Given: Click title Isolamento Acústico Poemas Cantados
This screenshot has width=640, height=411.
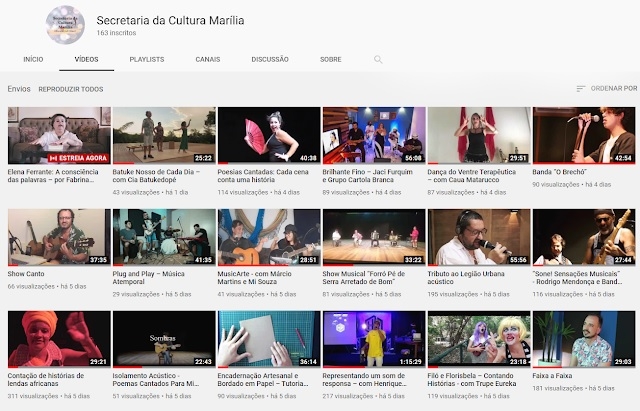Looking at the screenshot, I should pos(156,380).
